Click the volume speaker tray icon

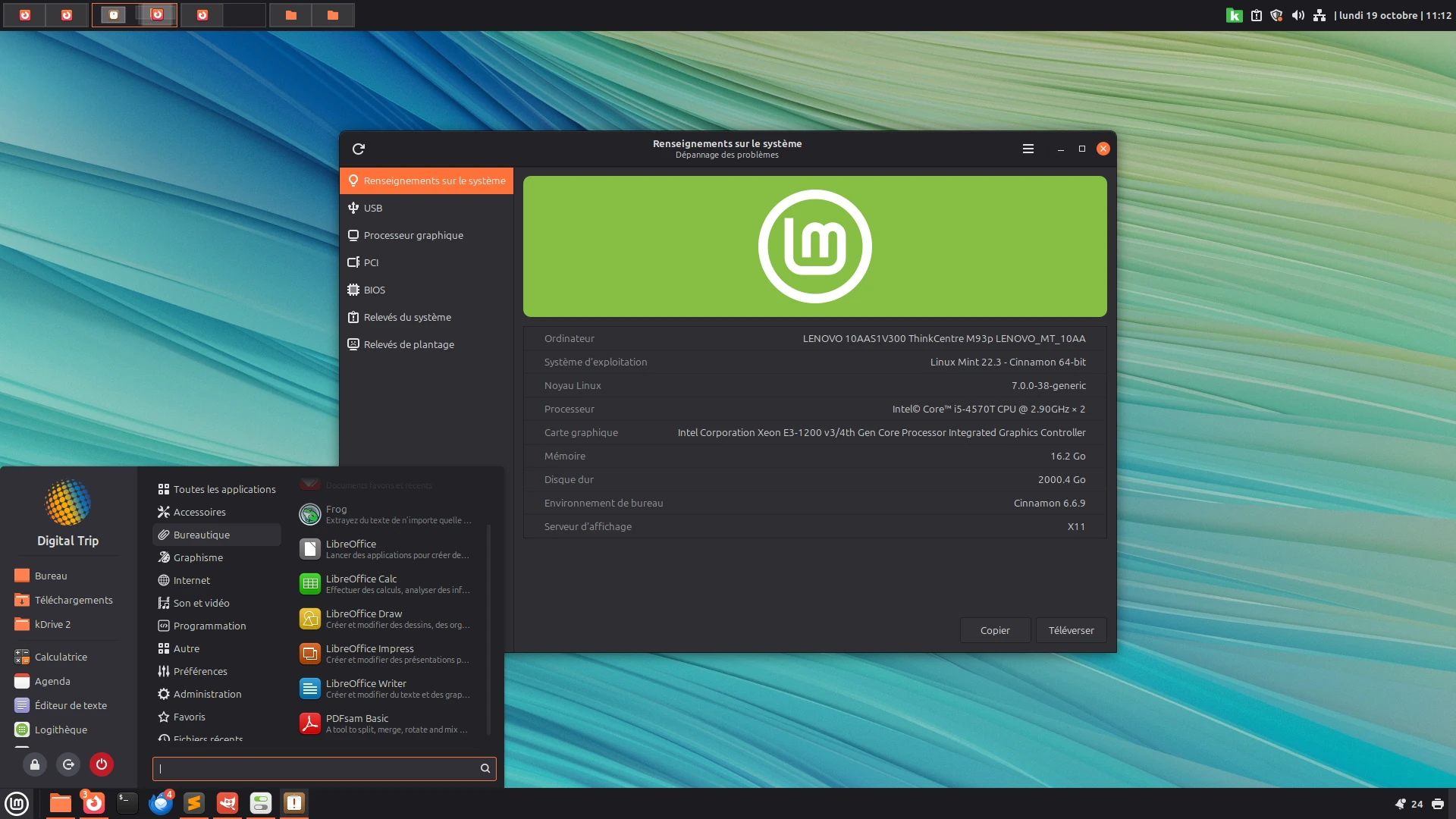point(1298,15)
